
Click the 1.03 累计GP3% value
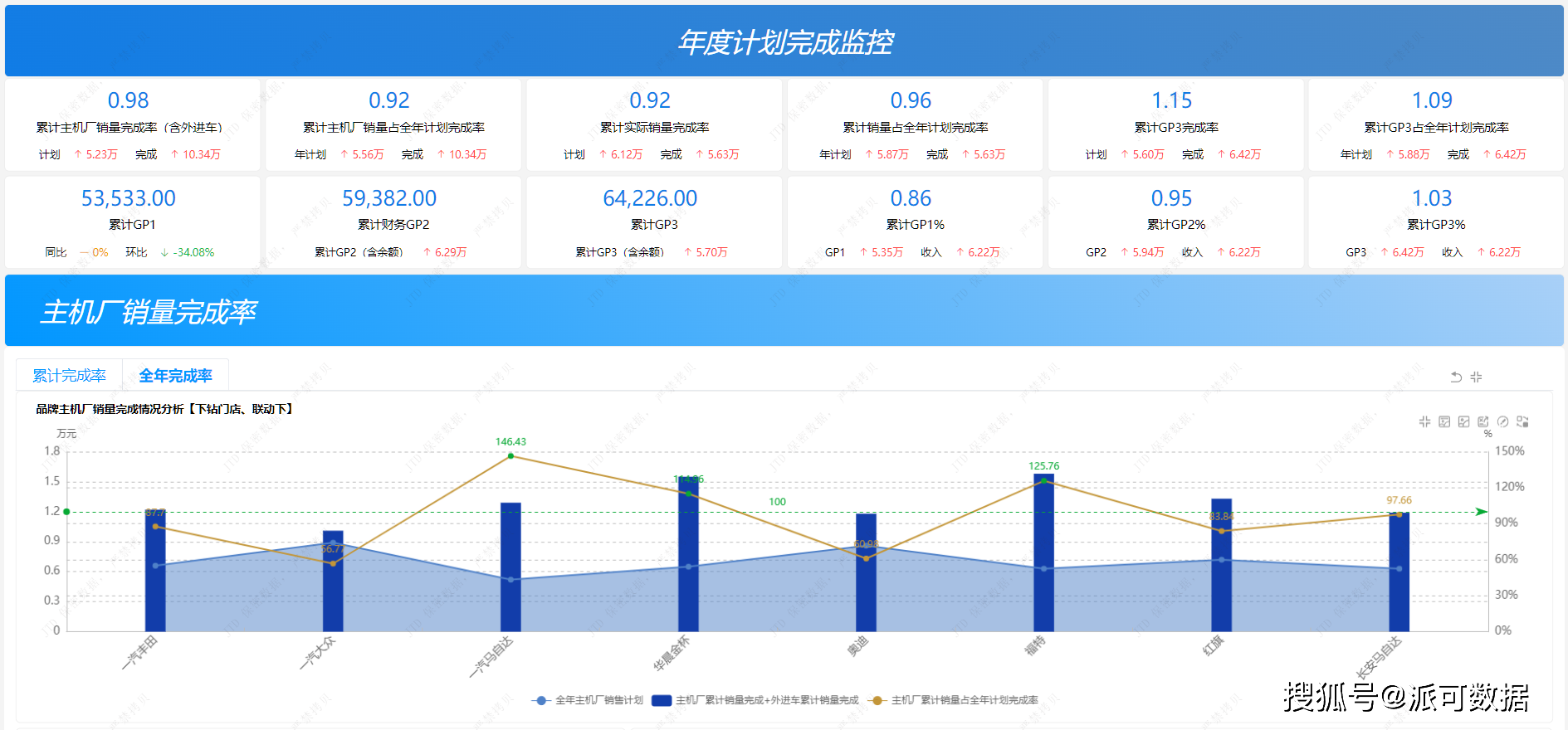pos(1432,198)
